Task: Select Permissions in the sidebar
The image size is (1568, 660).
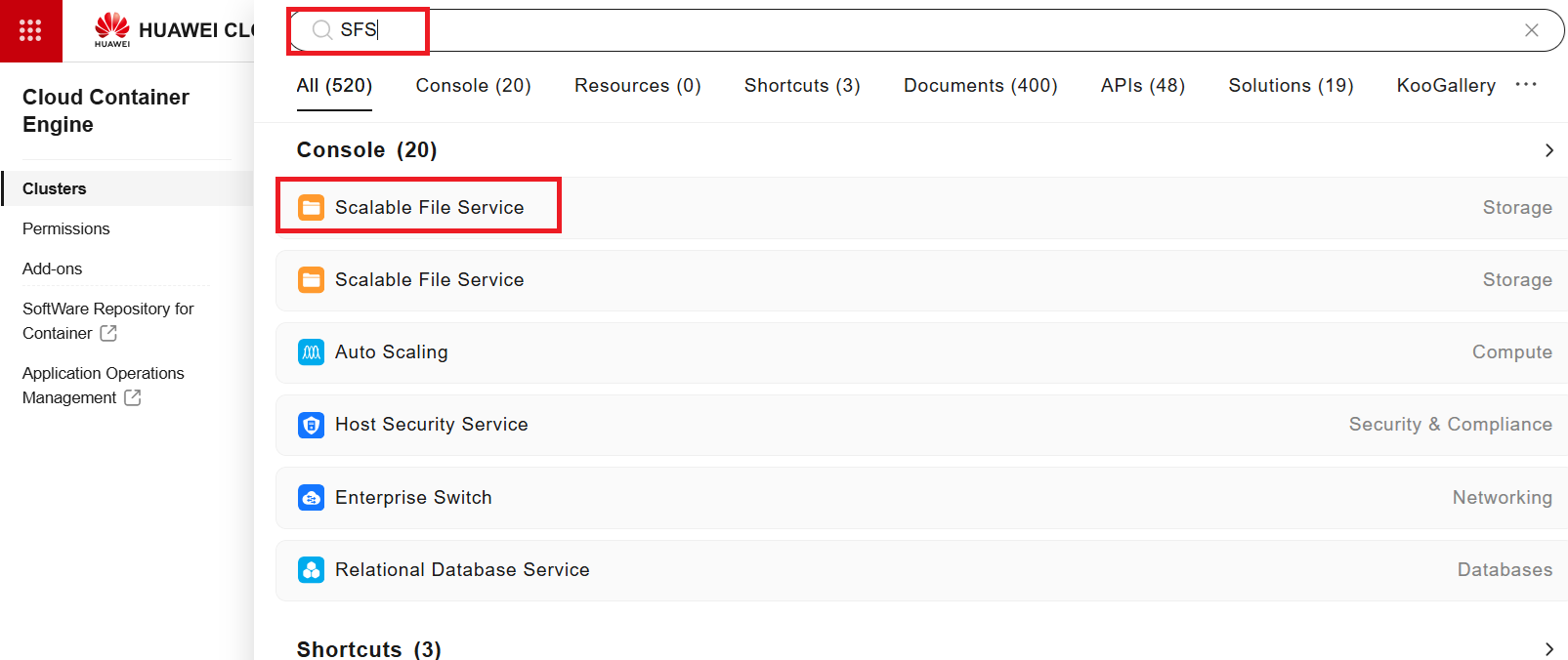Action: pos(66,228)
